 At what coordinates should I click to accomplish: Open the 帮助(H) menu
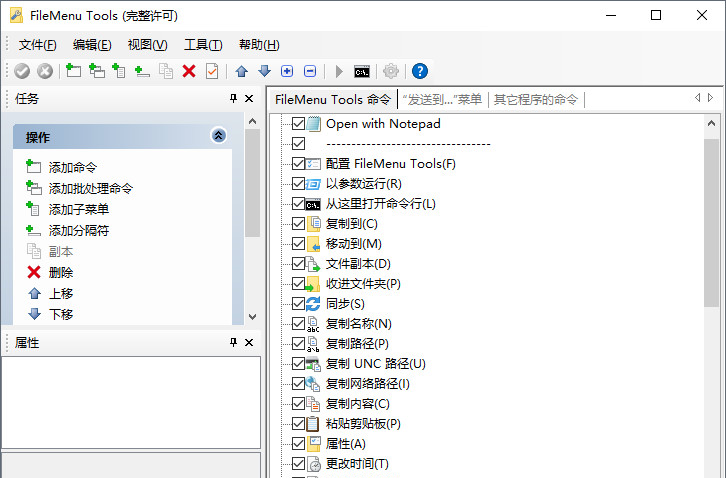(259, 45)
